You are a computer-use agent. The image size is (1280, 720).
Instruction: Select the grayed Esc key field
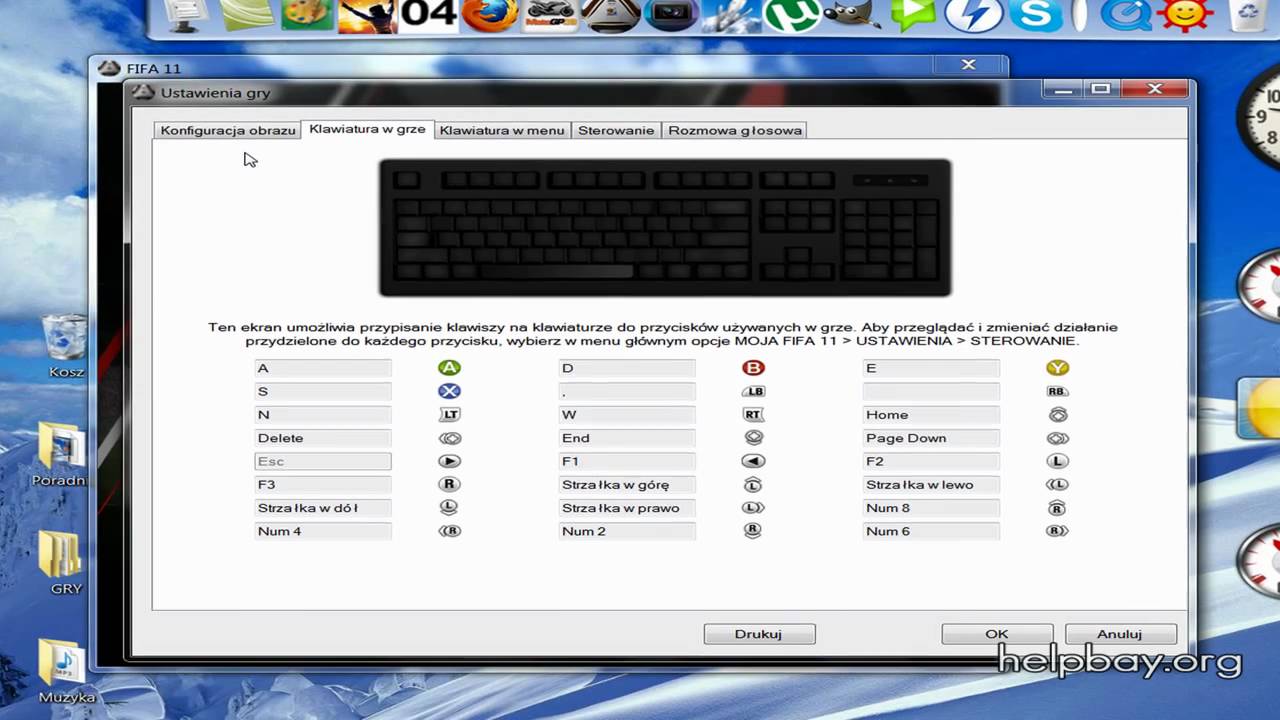click(x=322, y=461)
